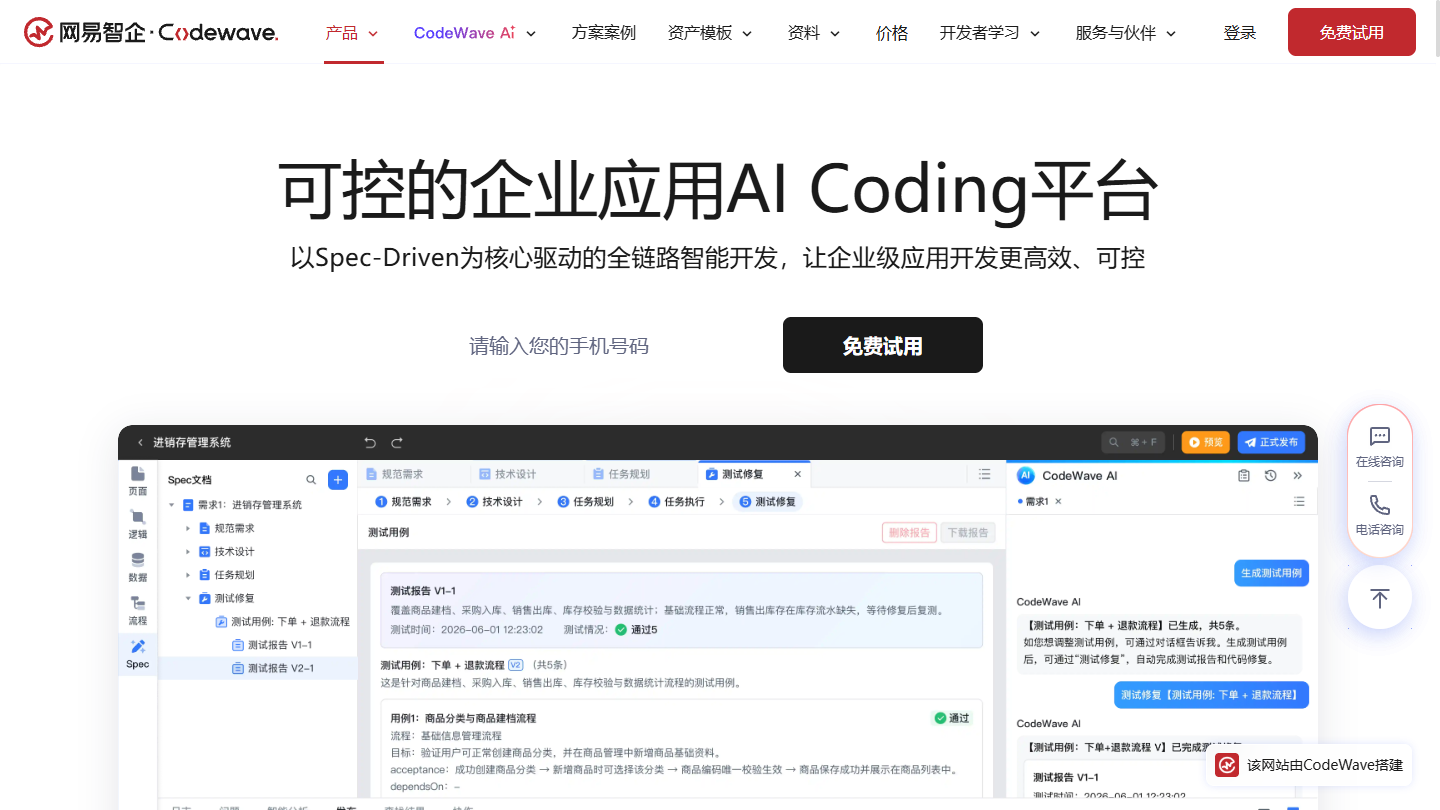Click the blue 正式发布 button

(x=1271, y=442)
